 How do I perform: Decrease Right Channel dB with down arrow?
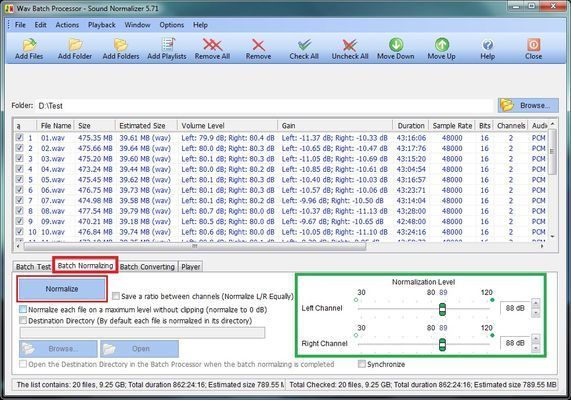coord(535,348)
